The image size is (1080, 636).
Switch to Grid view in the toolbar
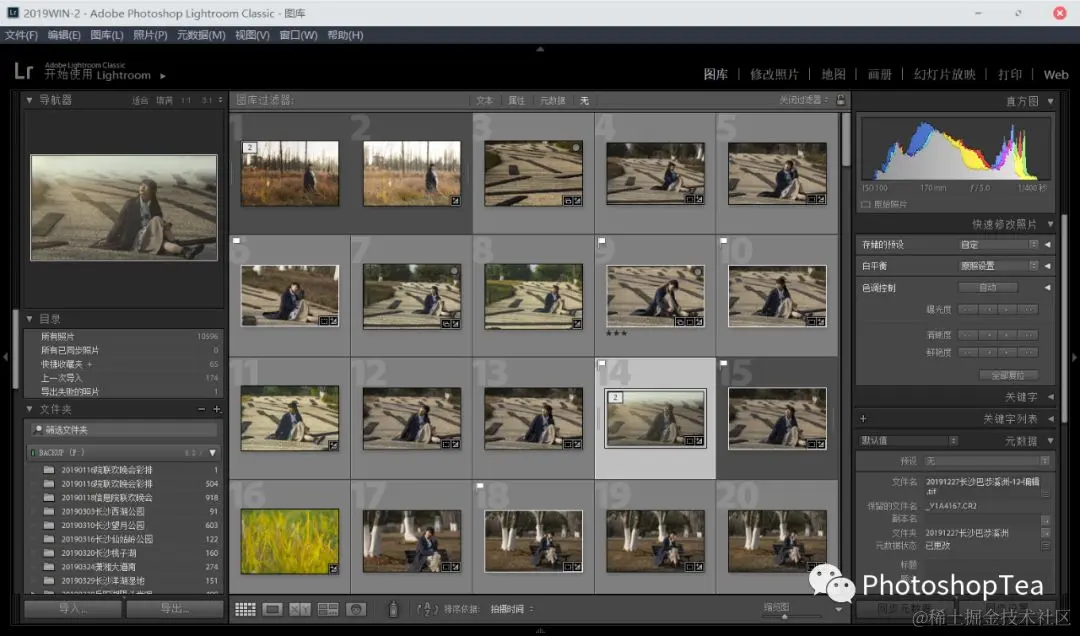(x=245, y=609)
